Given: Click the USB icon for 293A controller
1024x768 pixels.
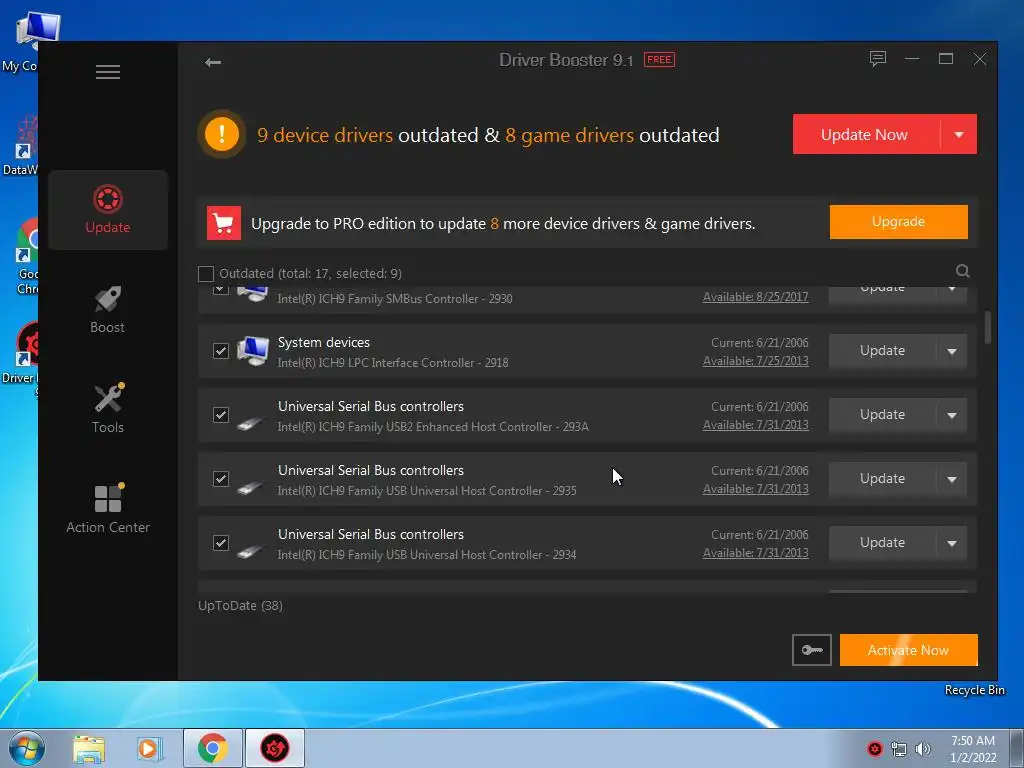Looking at the screenshot, I should 250,423.
